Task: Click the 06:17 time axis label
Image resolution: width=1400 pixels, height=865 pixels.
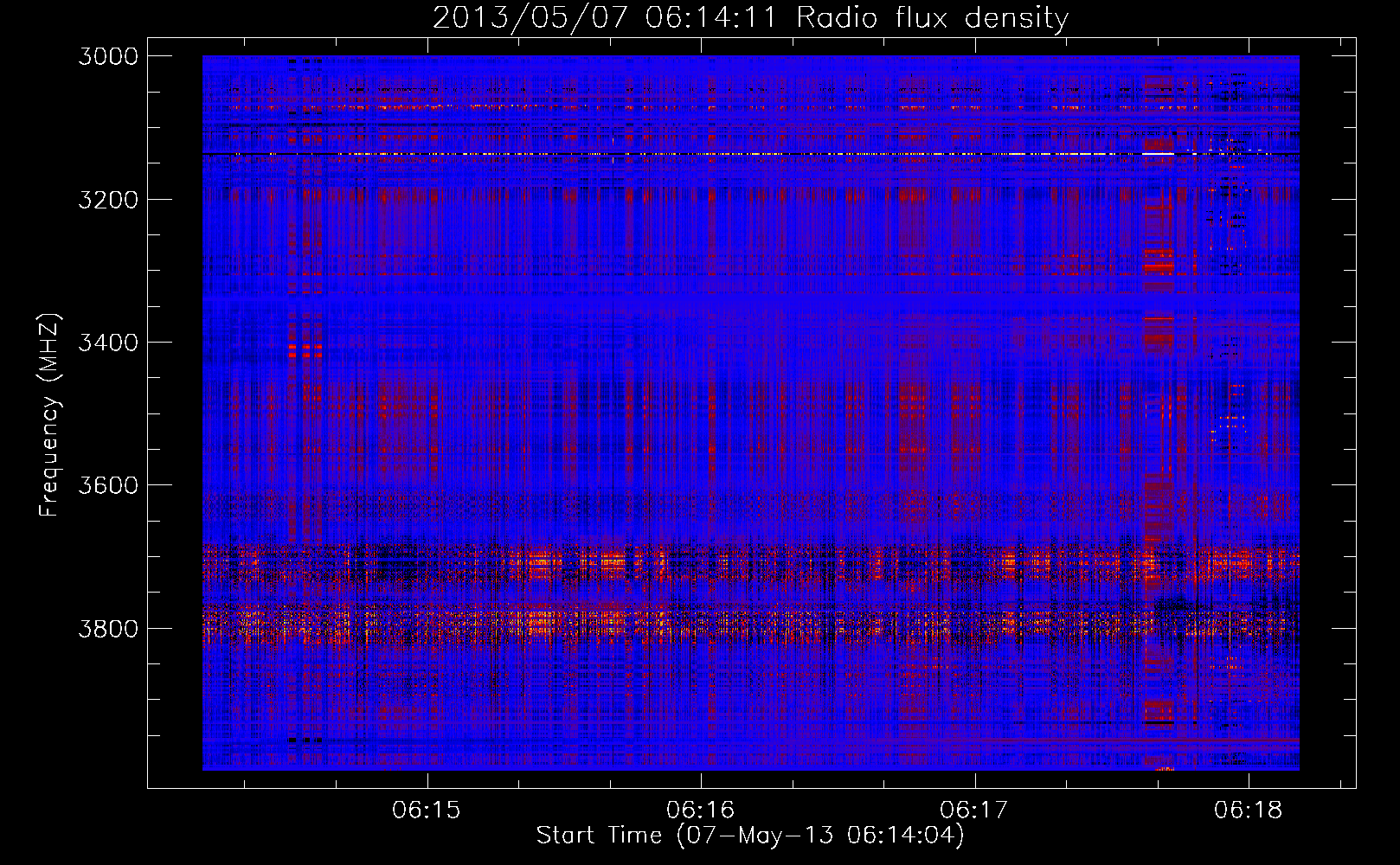Action: pyautogui.click(x=974, y=811)
